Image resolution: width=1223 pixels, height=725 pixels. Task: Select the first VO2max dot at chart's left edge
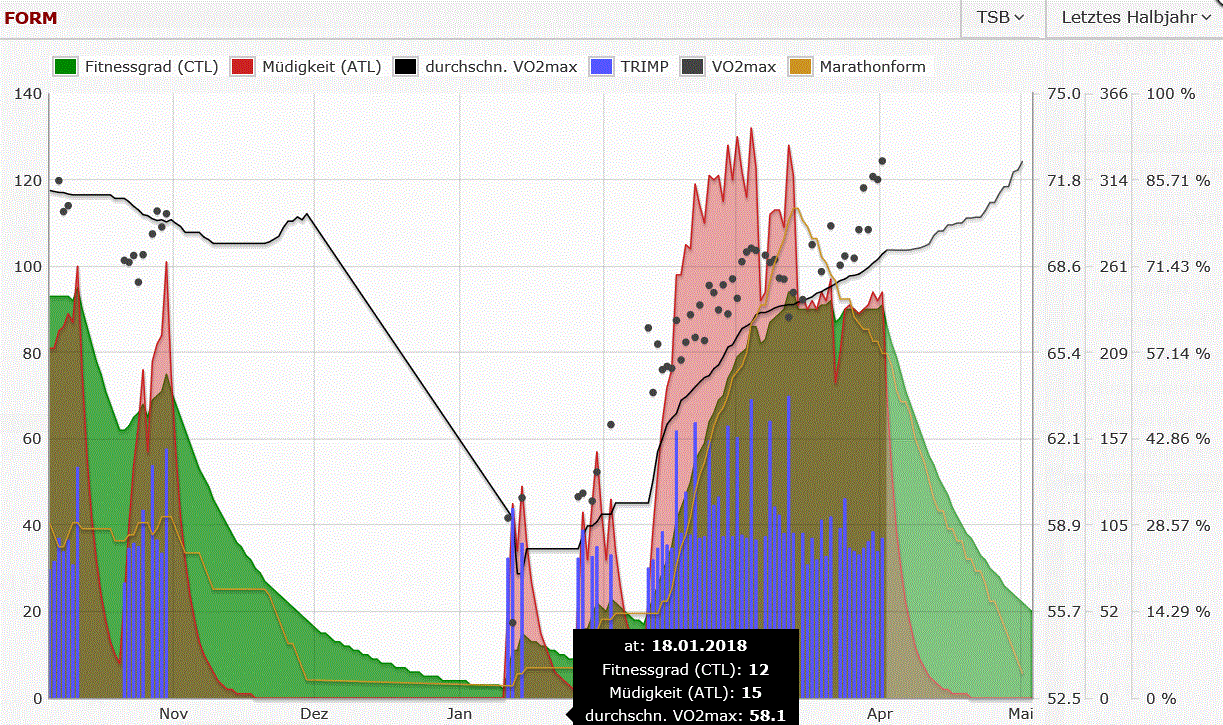coord(58,181)
